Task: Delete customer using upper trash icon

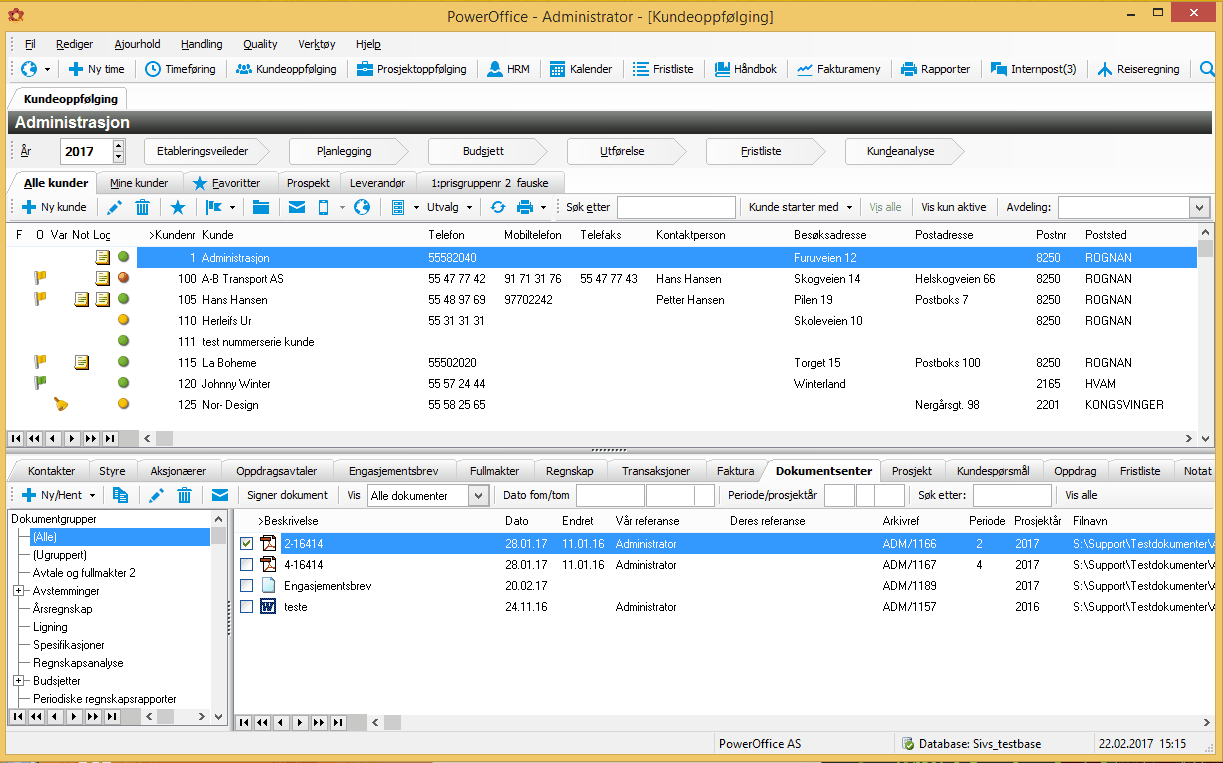Action: pos(143,207)
